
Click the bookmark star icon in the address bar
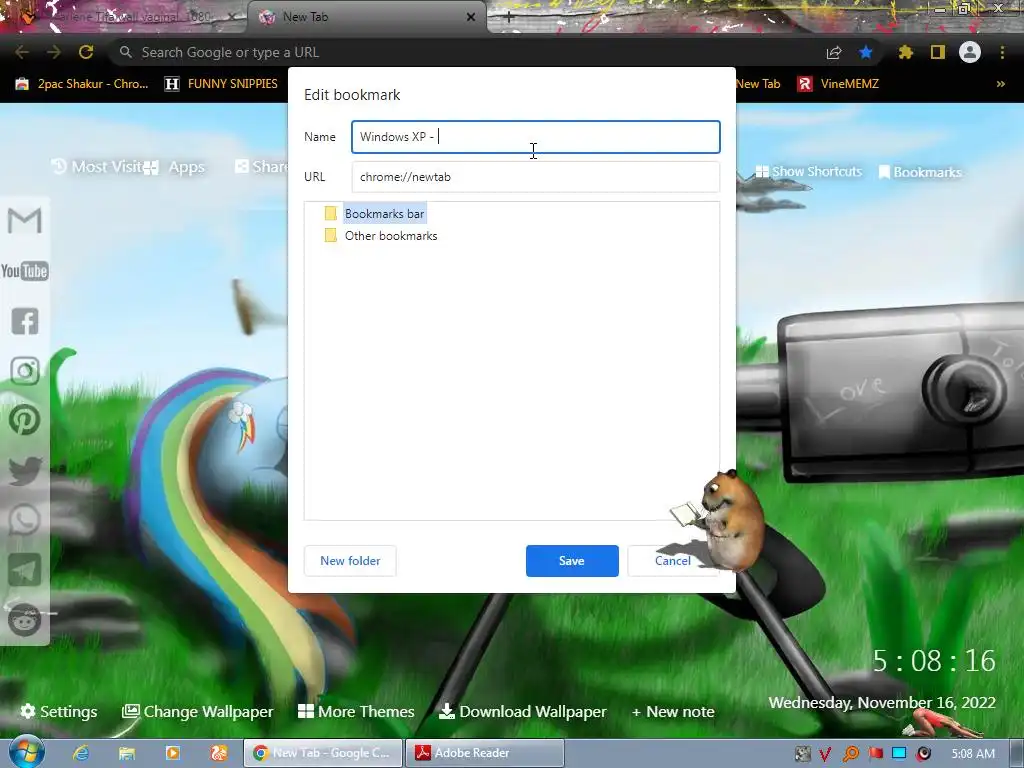(866, 52)
